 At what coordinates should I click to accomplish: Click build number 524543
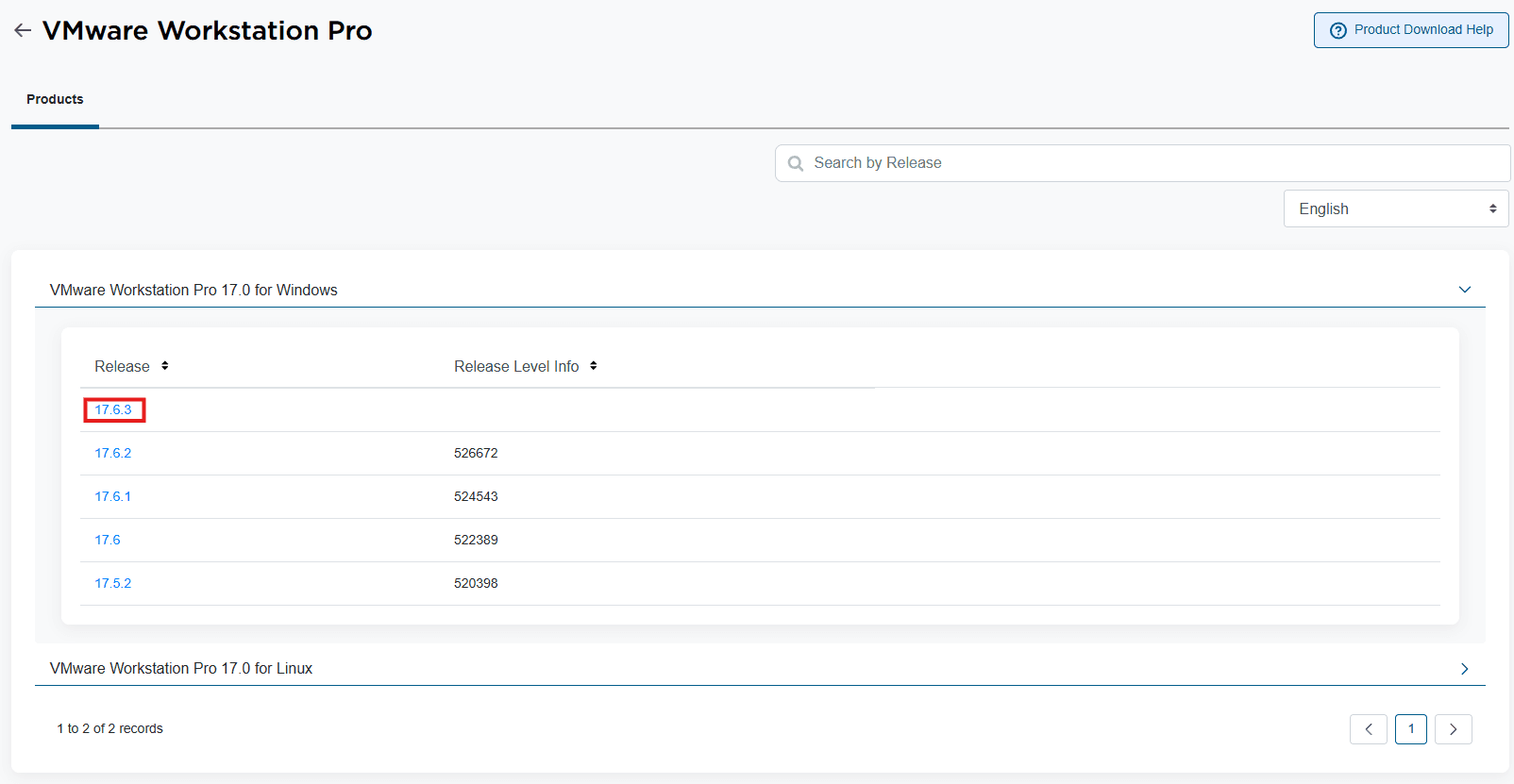(x=476, y=496)
